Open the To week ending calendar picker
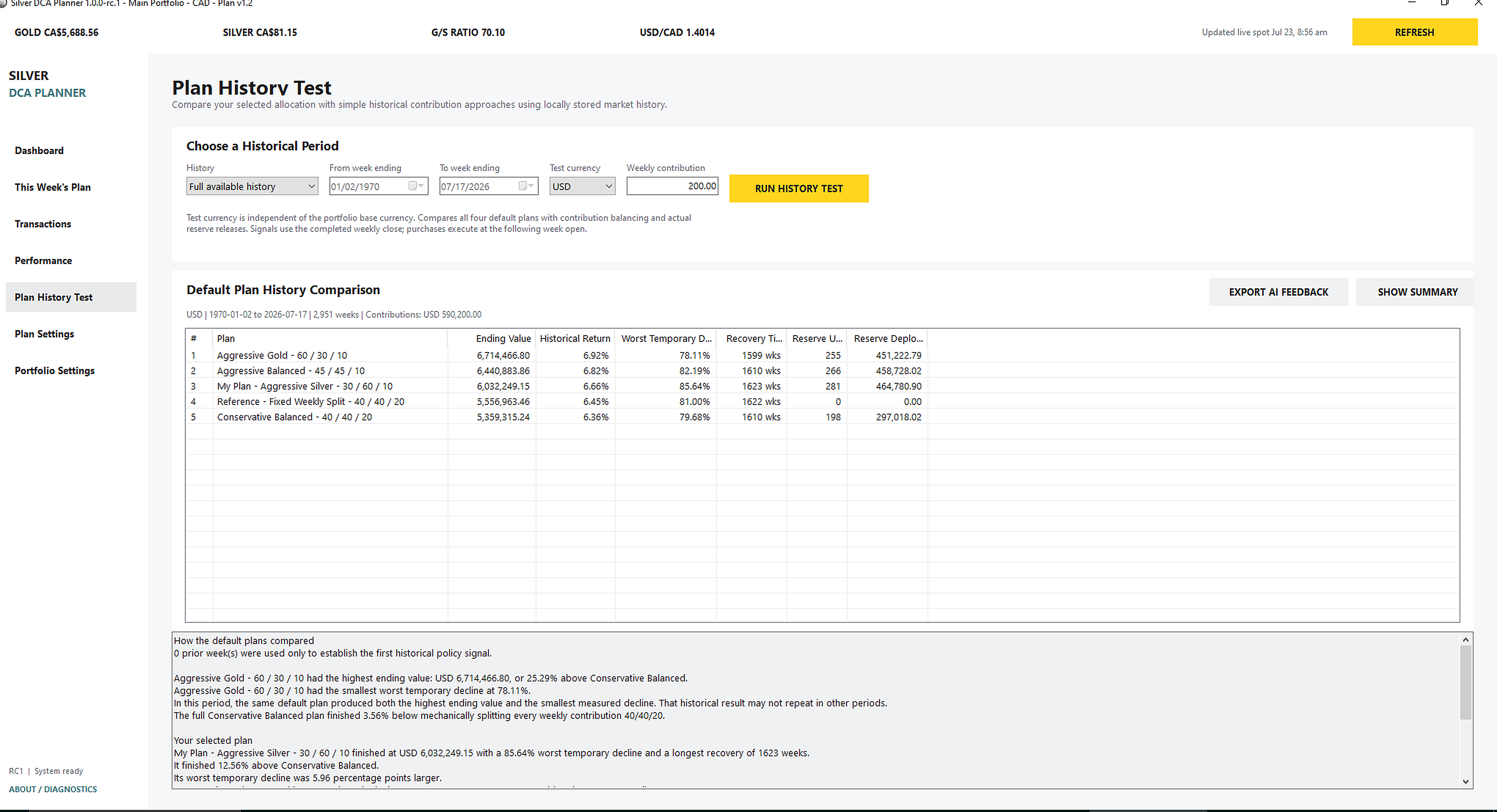This screenshot has height=812, width=1497. 526,186
